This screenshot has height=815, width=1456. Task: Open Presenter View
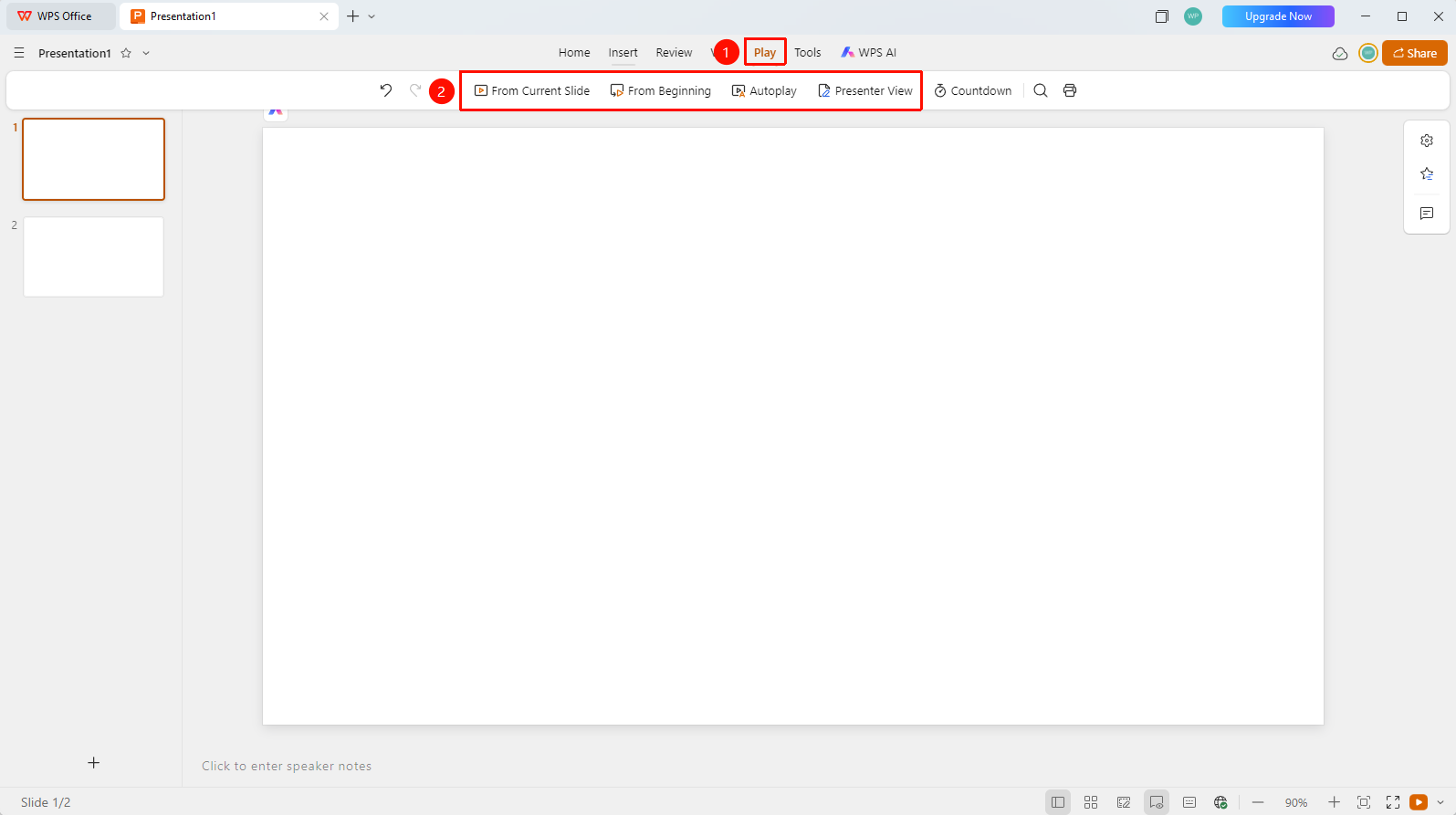pos(865,91)
